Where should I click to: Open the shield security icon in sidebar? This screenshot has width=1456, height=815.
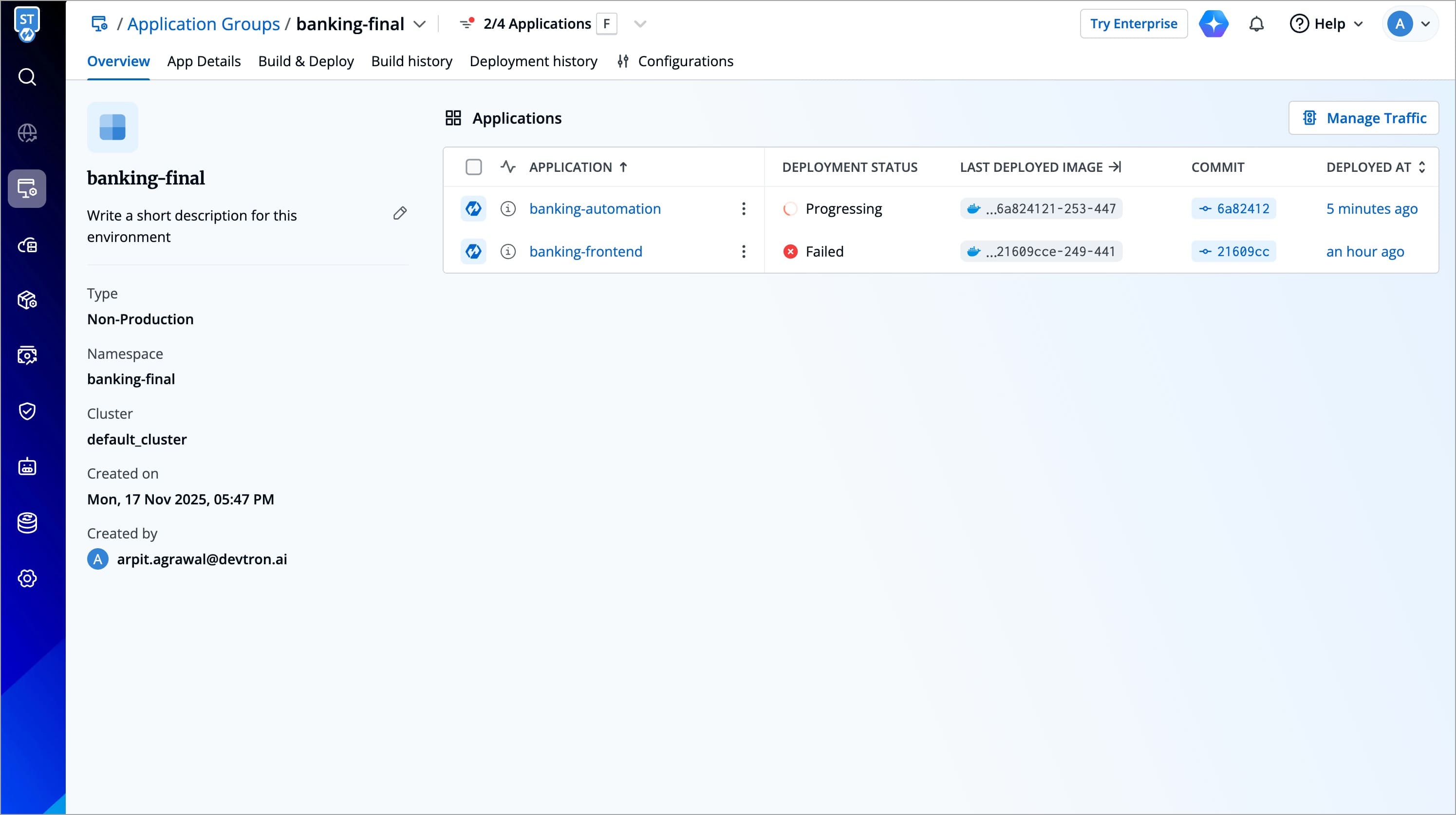tap(27, 411)
